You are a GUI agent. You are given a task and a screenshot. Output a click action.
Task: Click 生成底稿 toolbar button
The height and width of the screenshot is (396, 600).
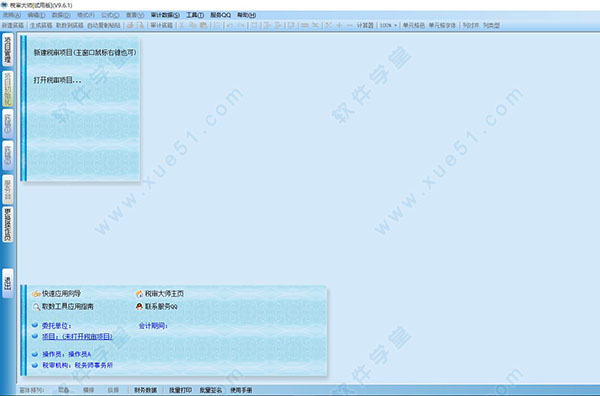41,26
